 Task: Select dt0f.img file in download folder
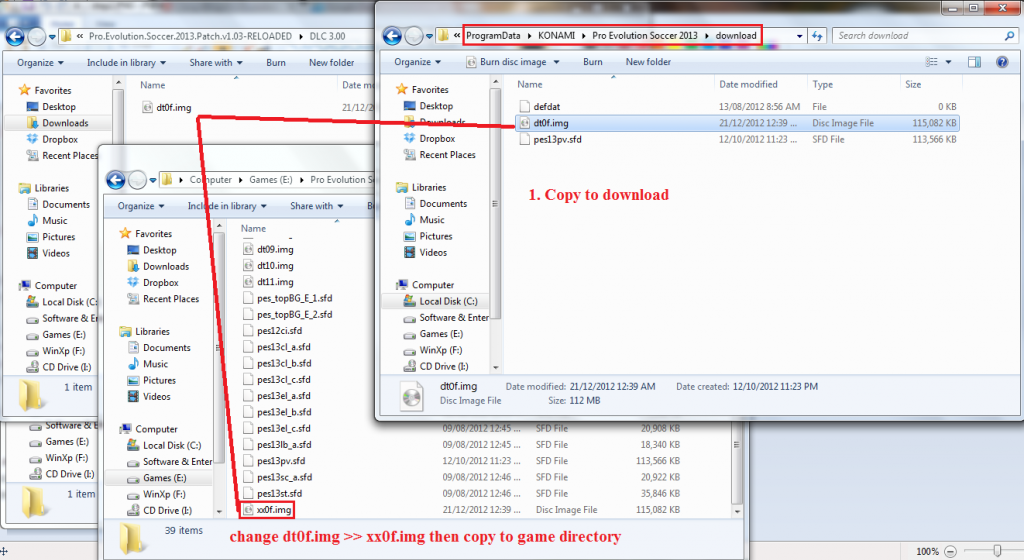737,123
